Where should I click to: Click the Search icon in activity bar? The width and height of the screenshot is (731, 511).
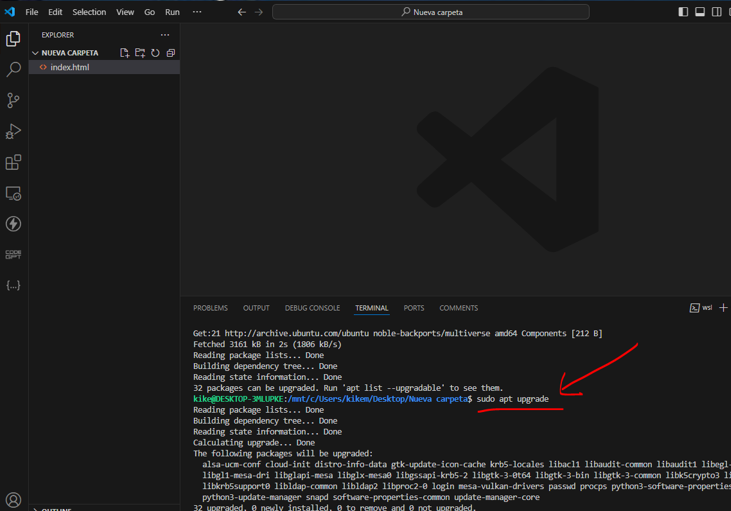[x=13, y=69]
